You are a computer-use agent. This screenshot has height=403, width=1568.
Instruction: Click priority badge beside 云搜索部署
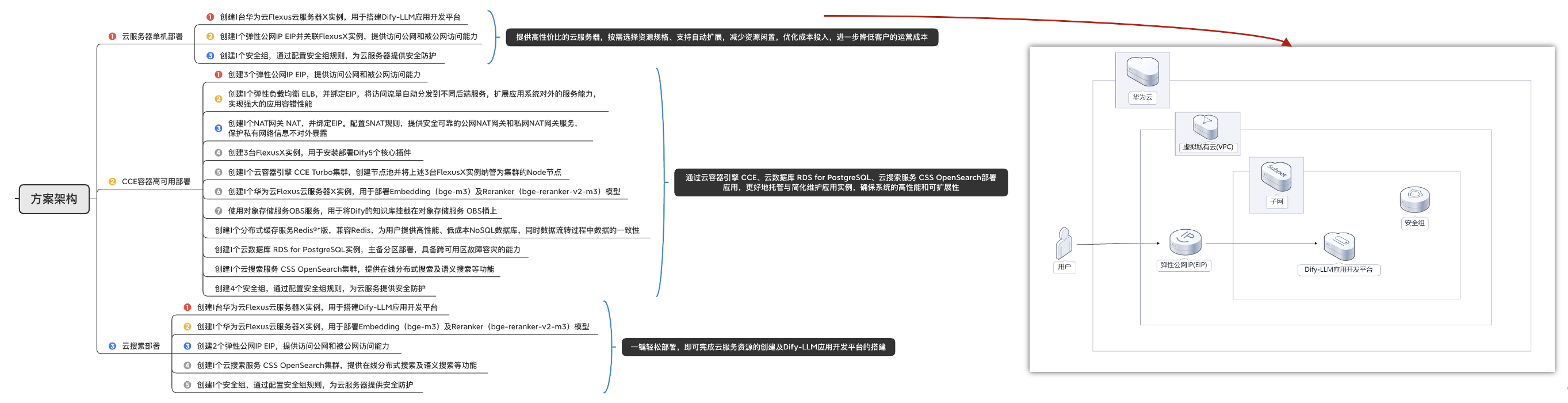tap(112, 347)
